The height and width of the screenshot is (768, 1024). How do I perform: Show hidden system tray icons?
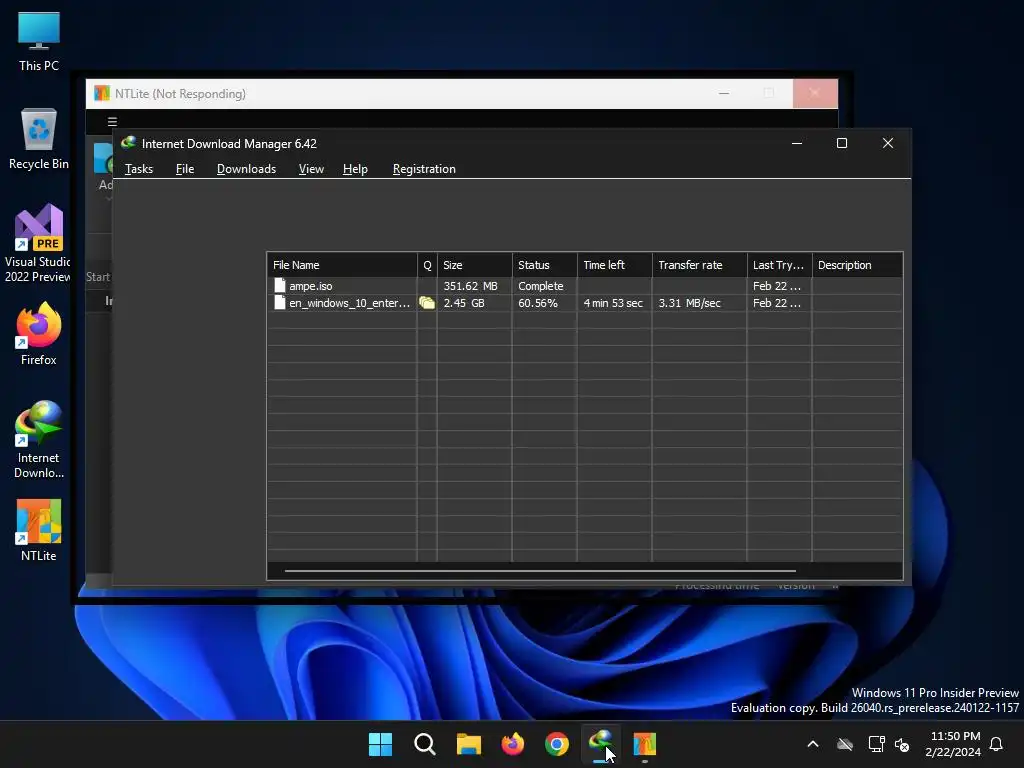pos(813,744)
